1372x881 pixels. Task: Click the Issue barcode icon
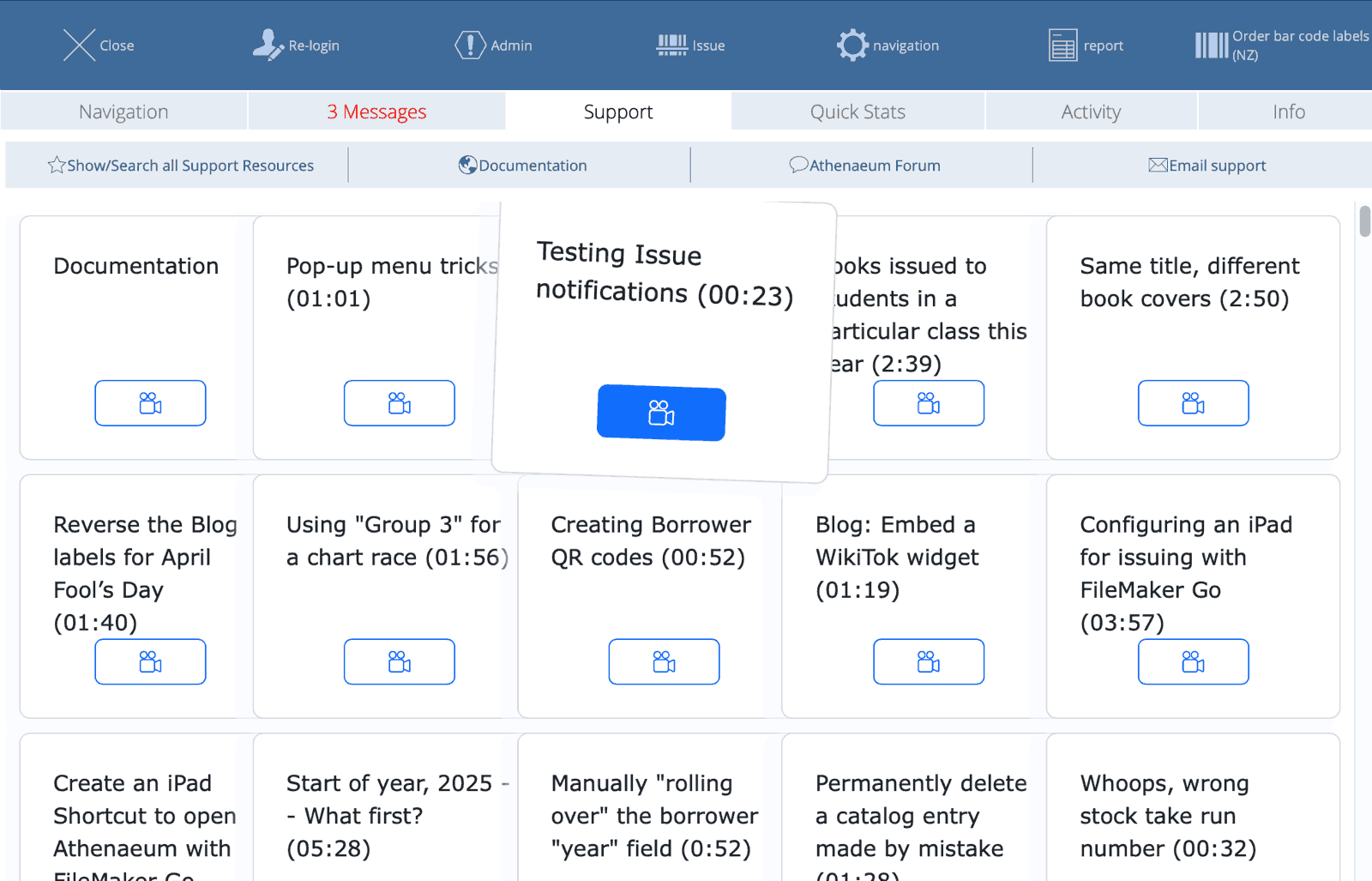click(x=671, y=45)
